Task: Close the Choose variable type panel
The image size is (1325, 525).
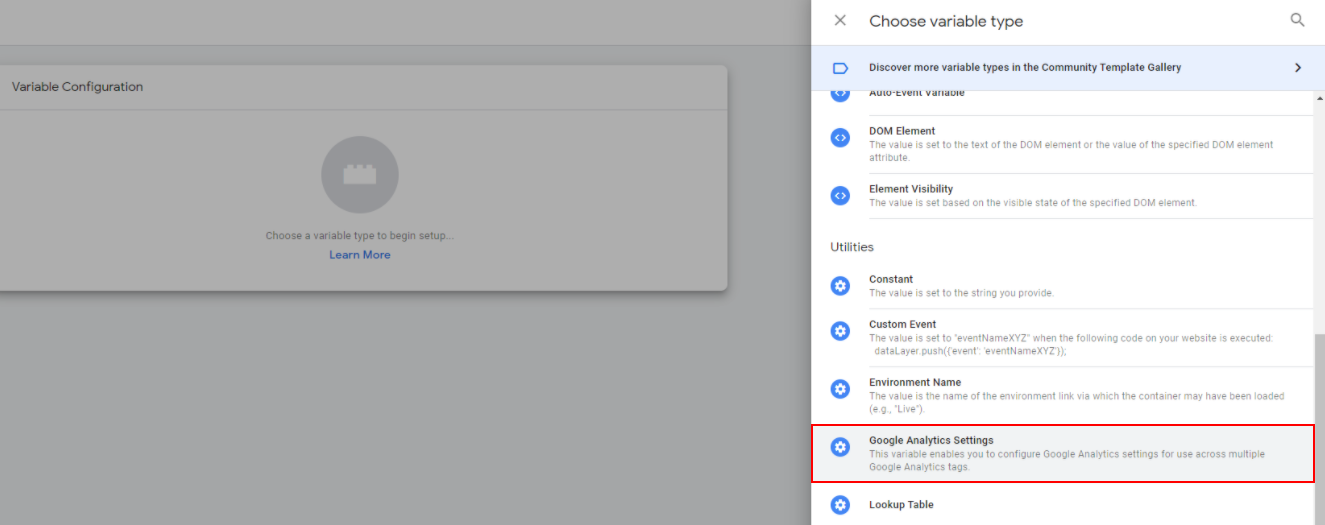Action: 840,20
